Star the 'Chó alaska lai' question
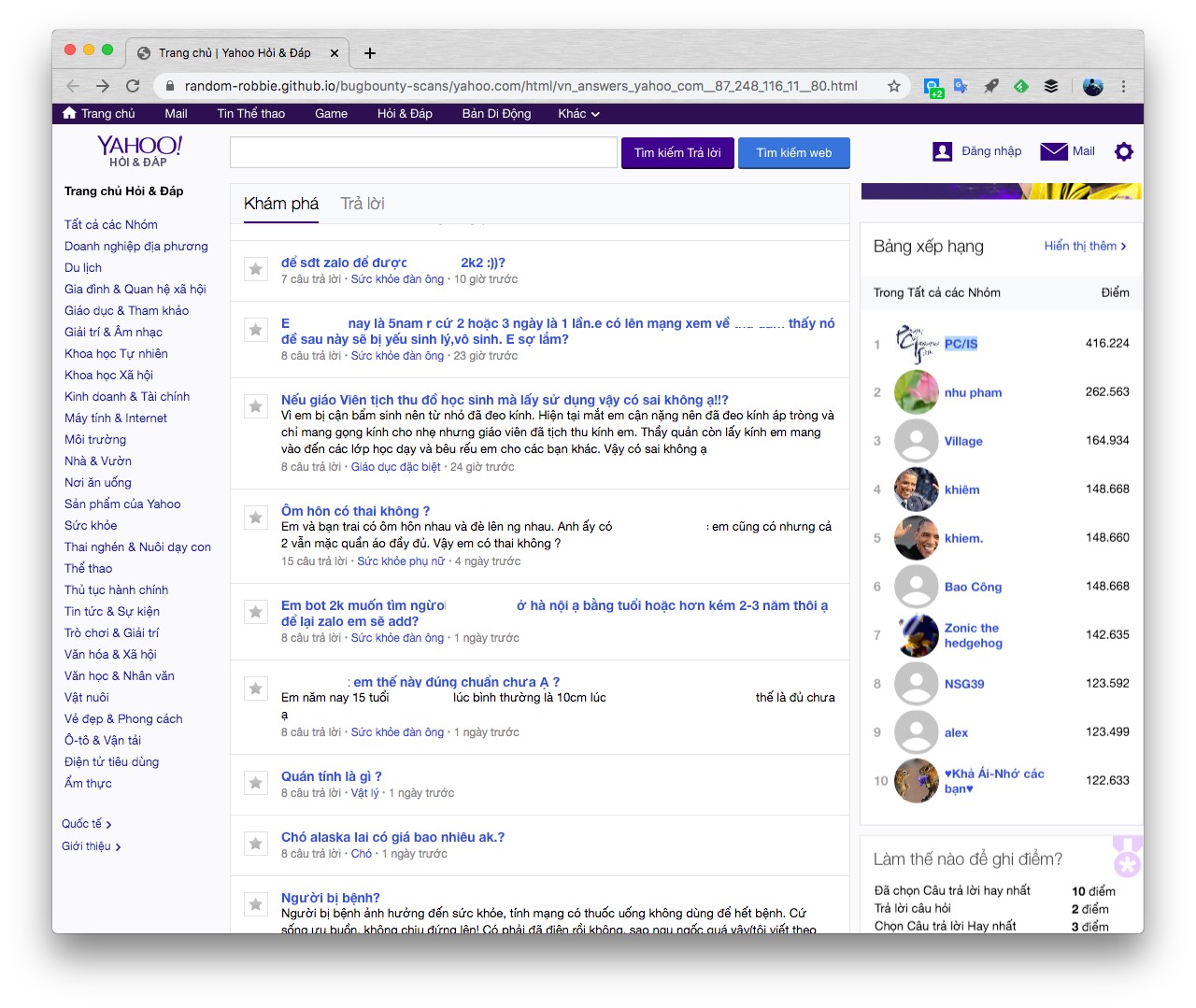The height and width of the screenshot is (1008, 1196). [x=255, y=844]
